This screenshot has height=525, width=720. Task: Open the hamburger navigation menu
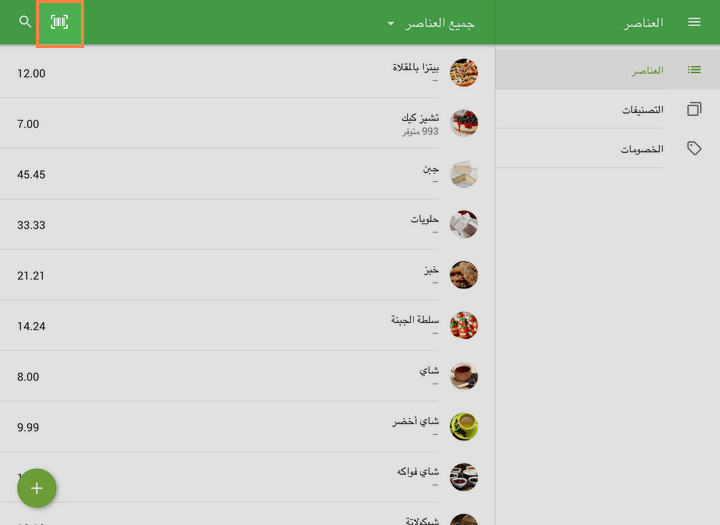(694, 22)
